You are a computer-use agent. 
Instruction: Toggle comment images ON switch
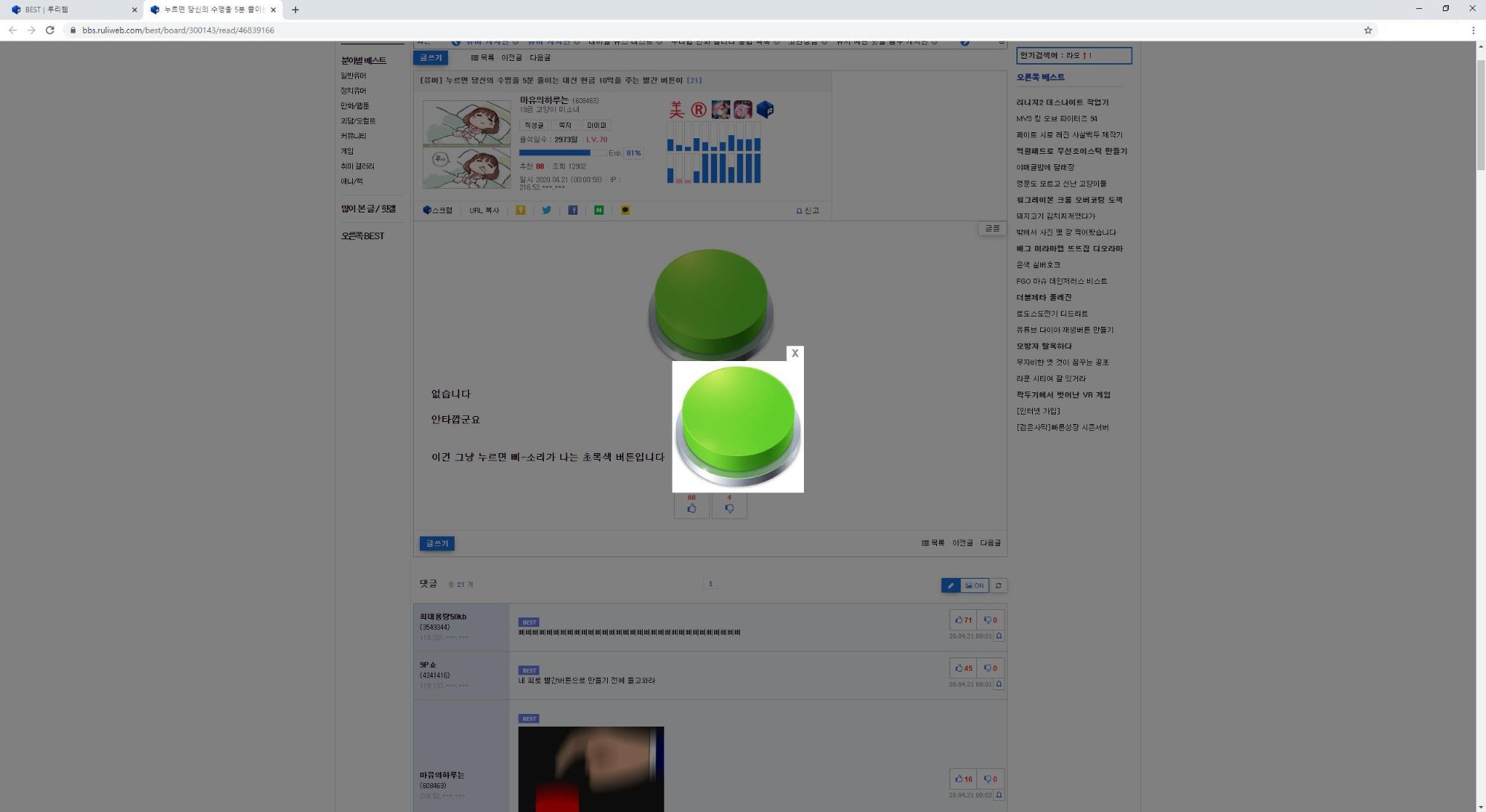974,585
